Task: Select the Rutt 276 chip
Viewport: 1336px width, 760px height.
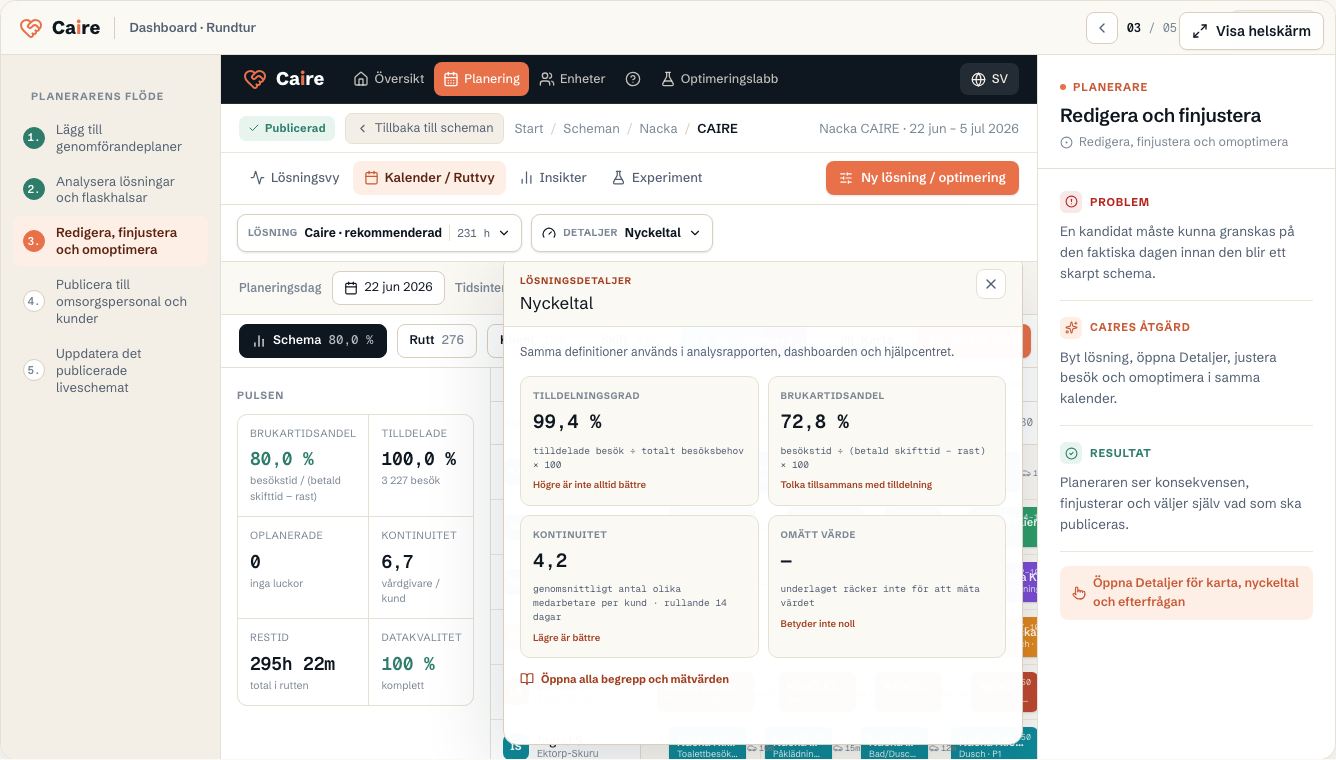Action: [x=437, y=340]
